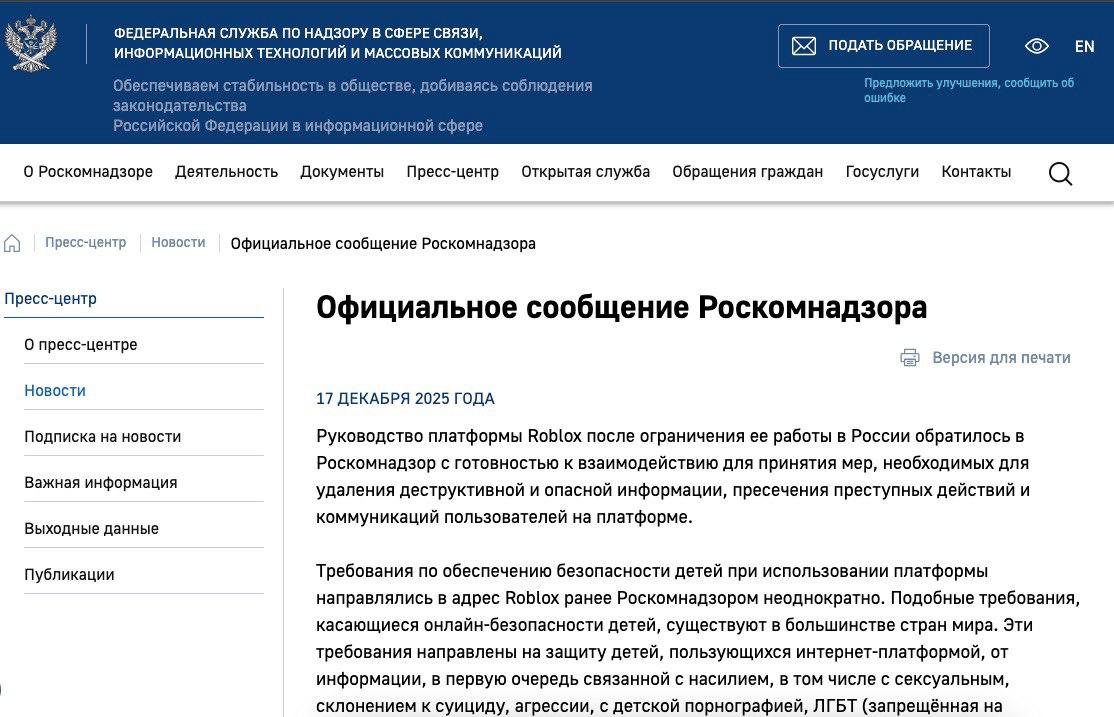Open the Госуслуги menu item
Viewport: 1114px width, 717px height.
[882, 172]
